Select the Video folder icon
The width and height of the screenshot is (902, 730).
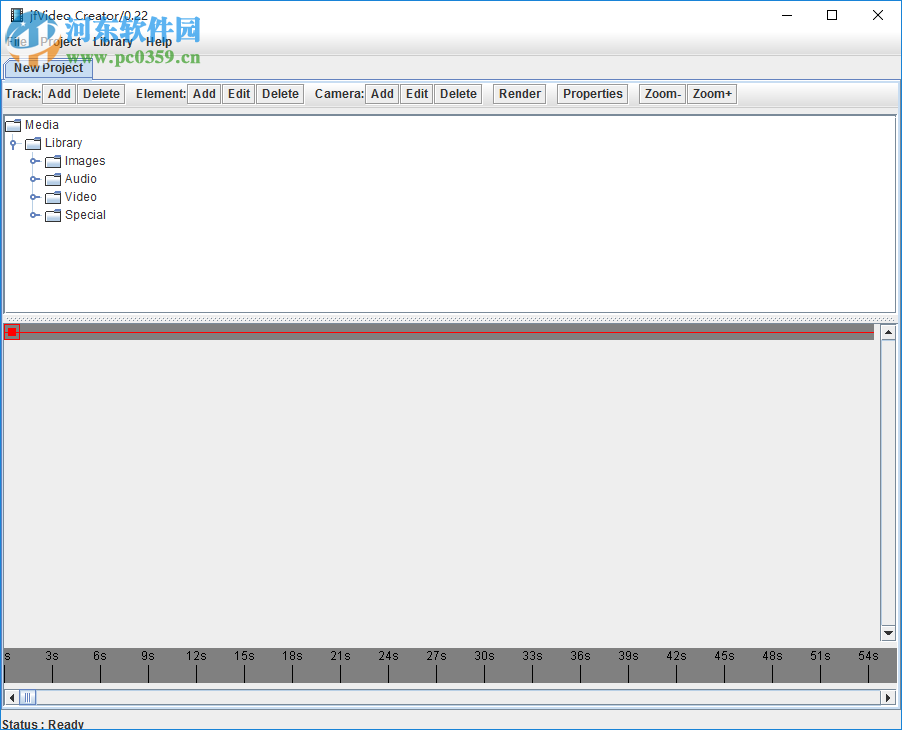point(53,196)
